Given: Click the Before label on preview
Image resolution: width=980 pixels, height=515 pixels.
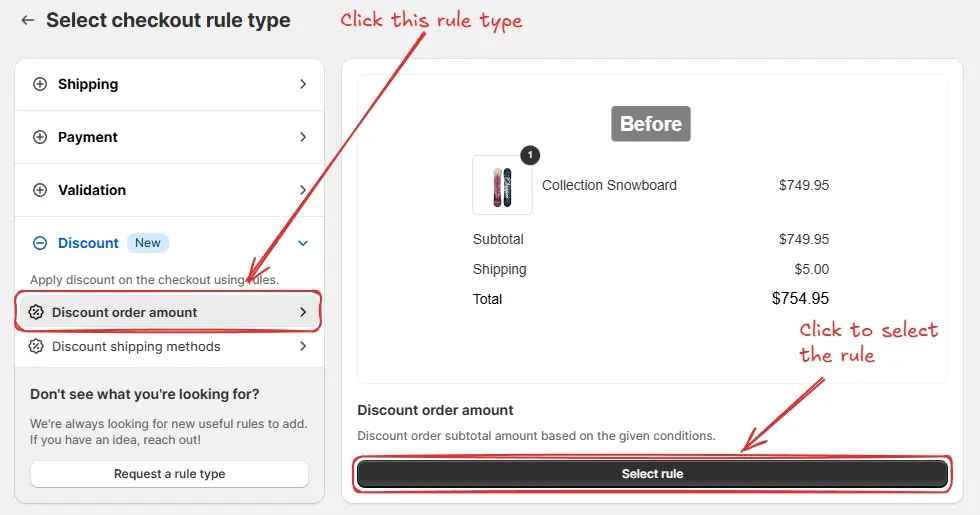Looking at the screenshot, I should coord(651,124).
